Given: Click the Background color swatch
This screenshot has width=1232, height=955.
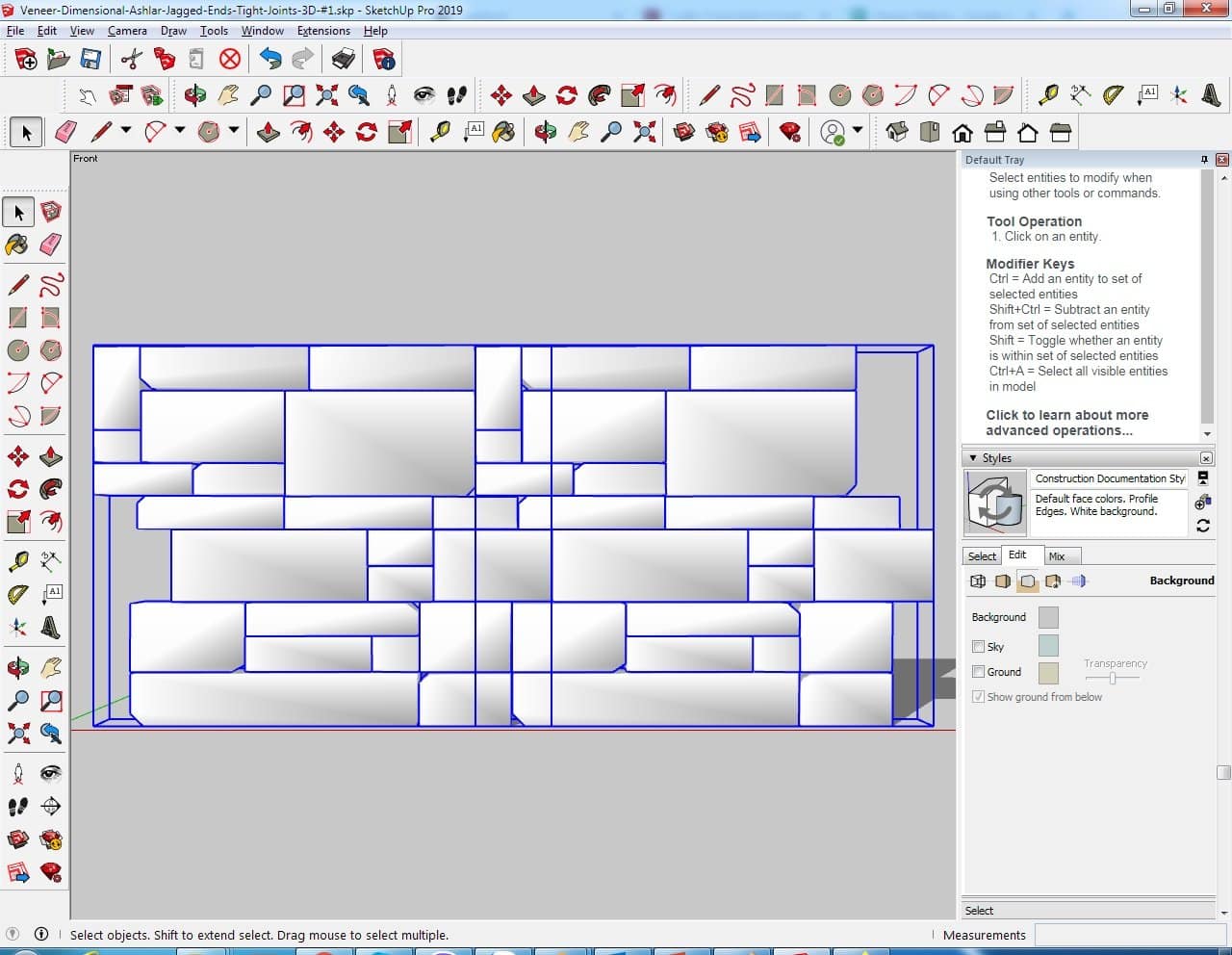Looking at the screenshot, I should pyautogui.click(x=1048, y=617).
